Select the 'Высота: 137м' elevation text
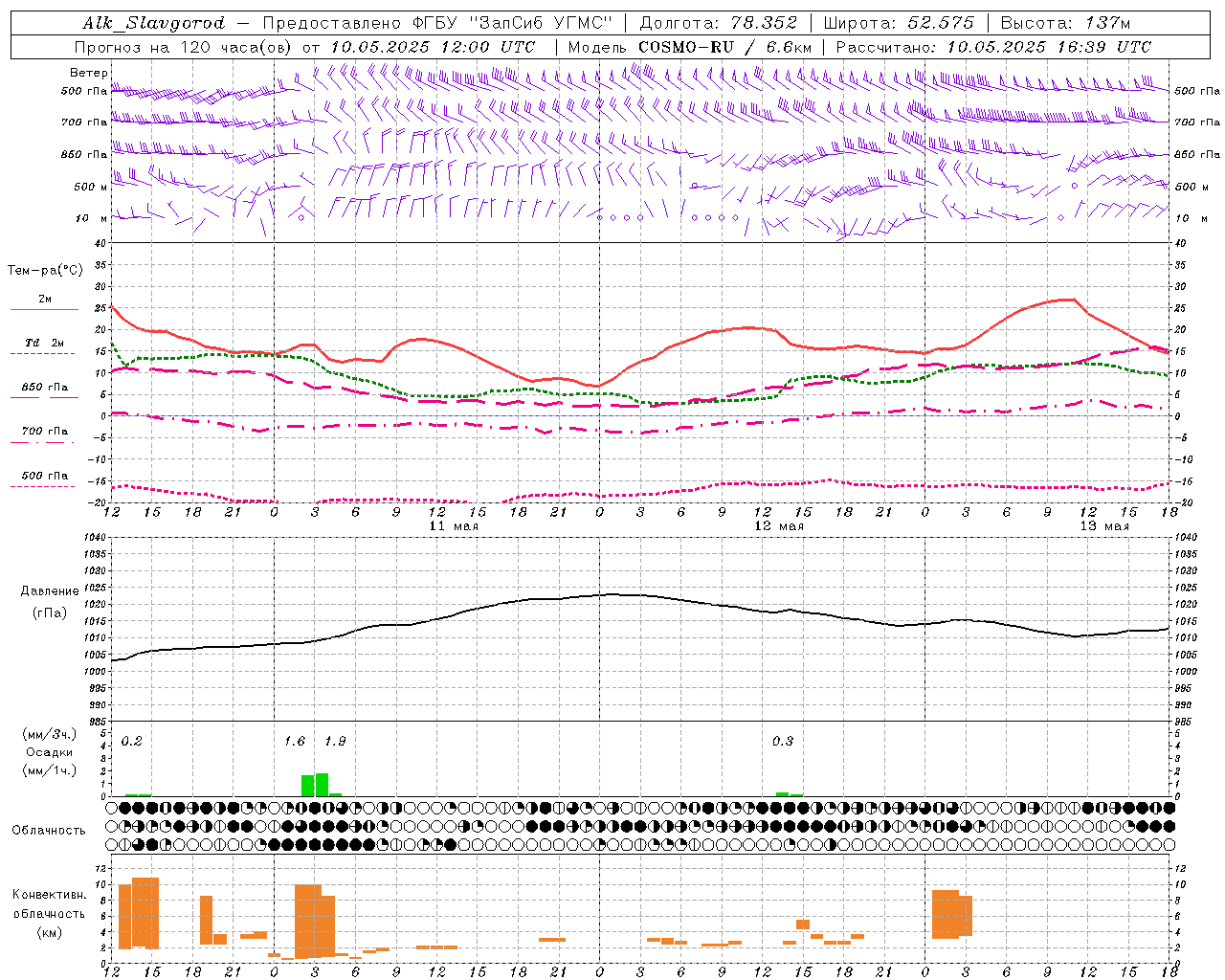Viewport: 1225px width, 980px height. tap(1065, 23)
